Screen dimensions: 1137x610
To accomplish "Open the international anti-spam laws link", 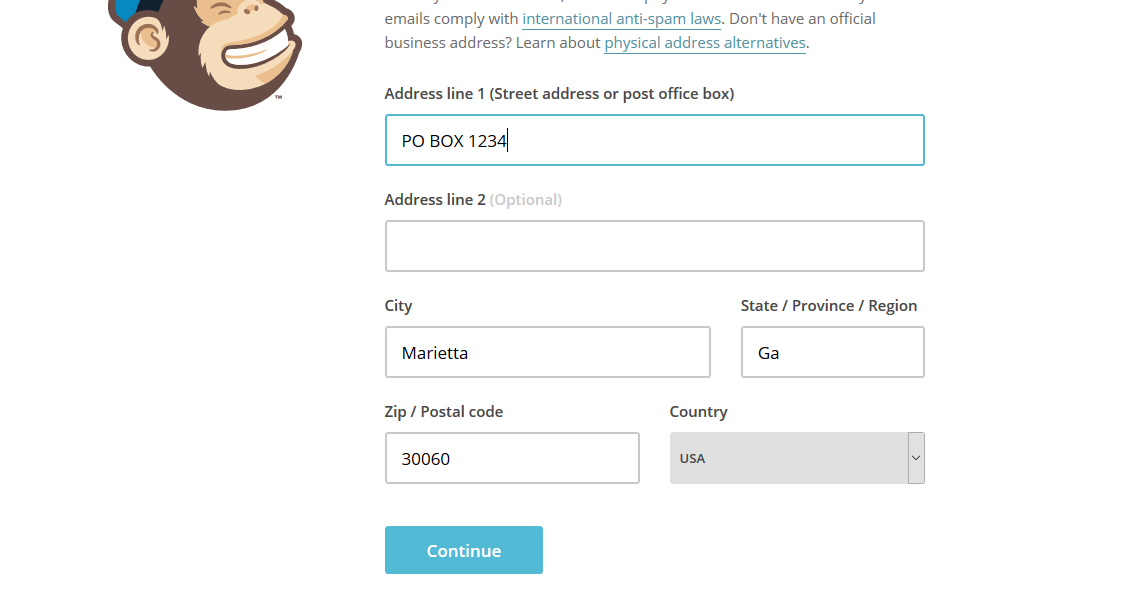I will tap(621, 19).
